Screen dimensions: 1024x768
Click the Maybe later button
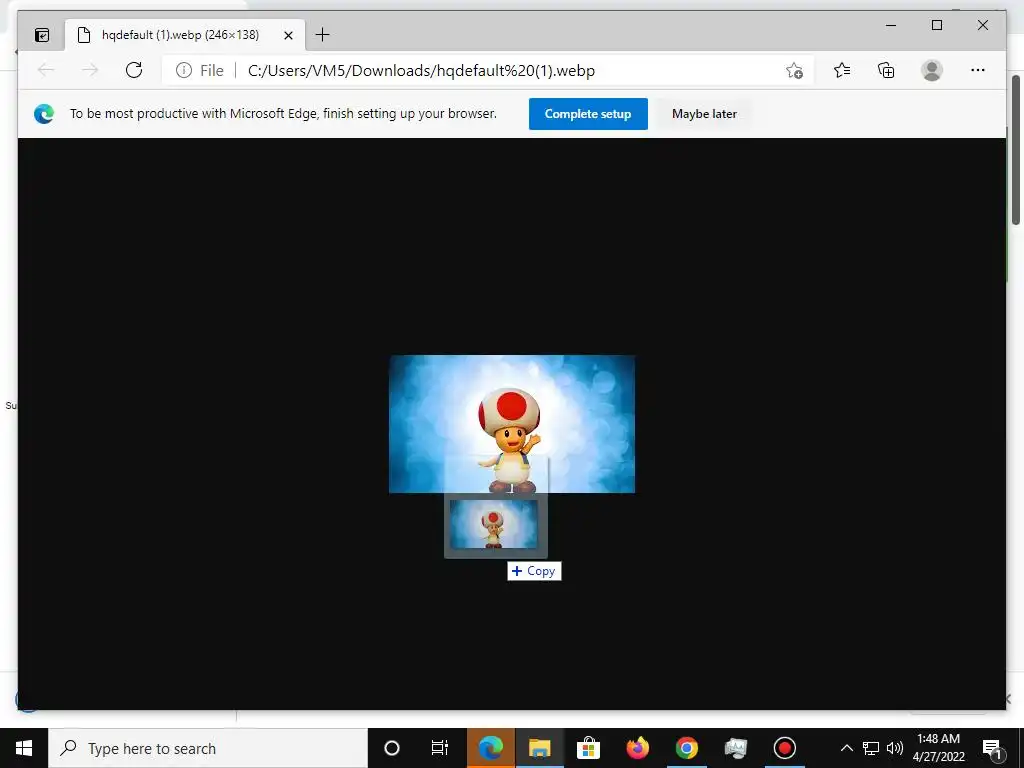tap(704, 114)
